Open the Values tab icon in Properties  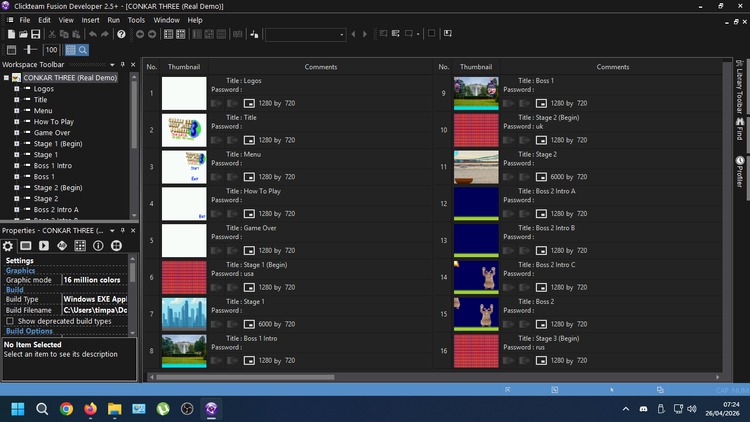click(62, 245)
